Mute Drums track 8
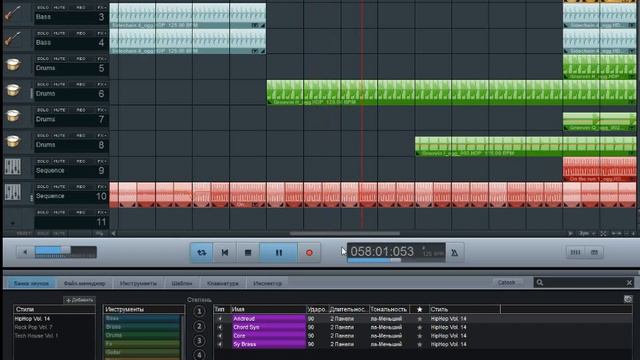The width and height of the screenshot is (640, 360). point(59,136)
